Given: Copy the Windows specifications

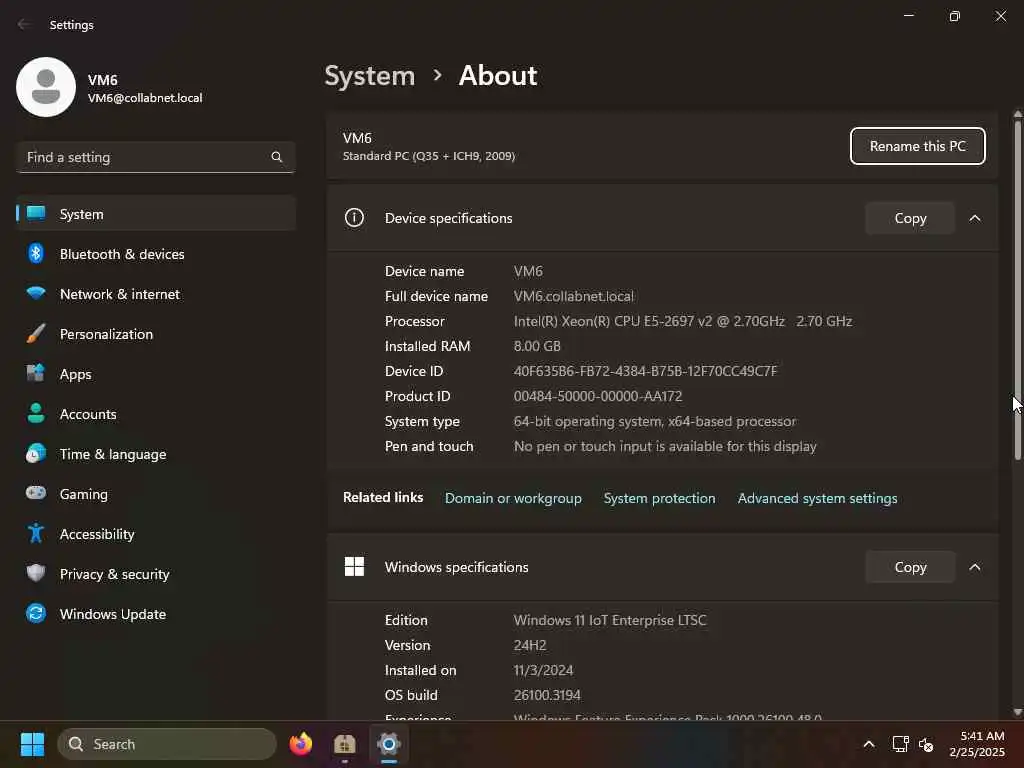Looking at the screenshot, I should click(x=910, y=567).
